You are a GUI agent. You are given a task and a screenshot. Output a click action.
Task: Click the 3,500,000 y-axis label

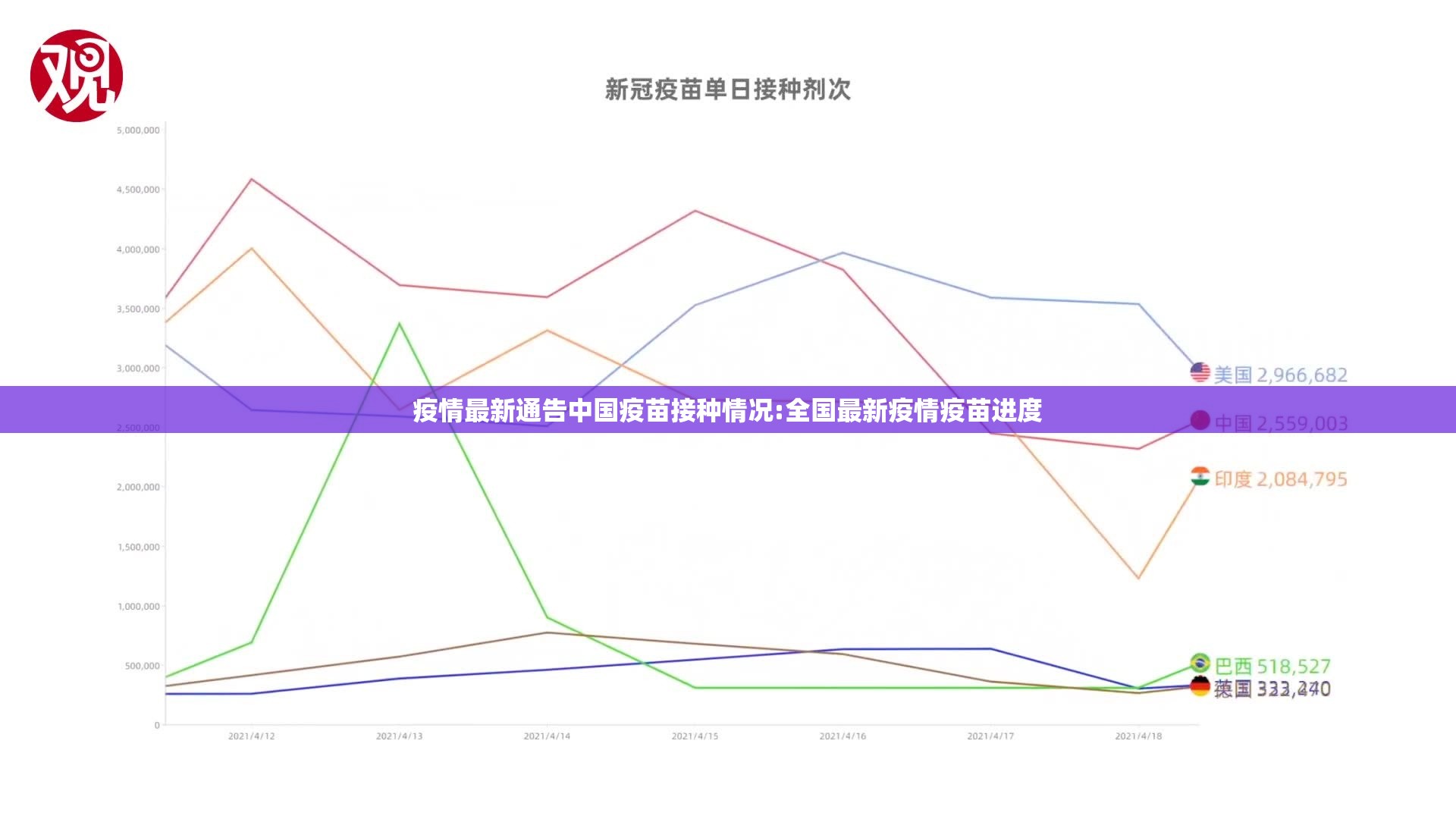138,309
